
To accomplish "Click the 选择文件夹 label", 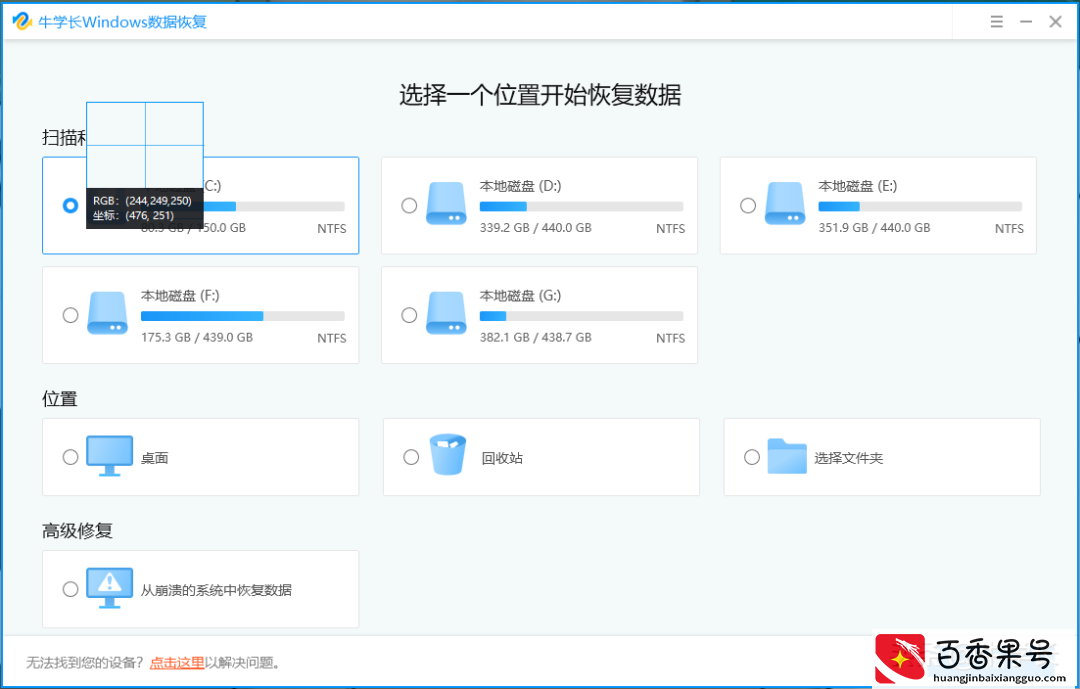I will 849,458.
